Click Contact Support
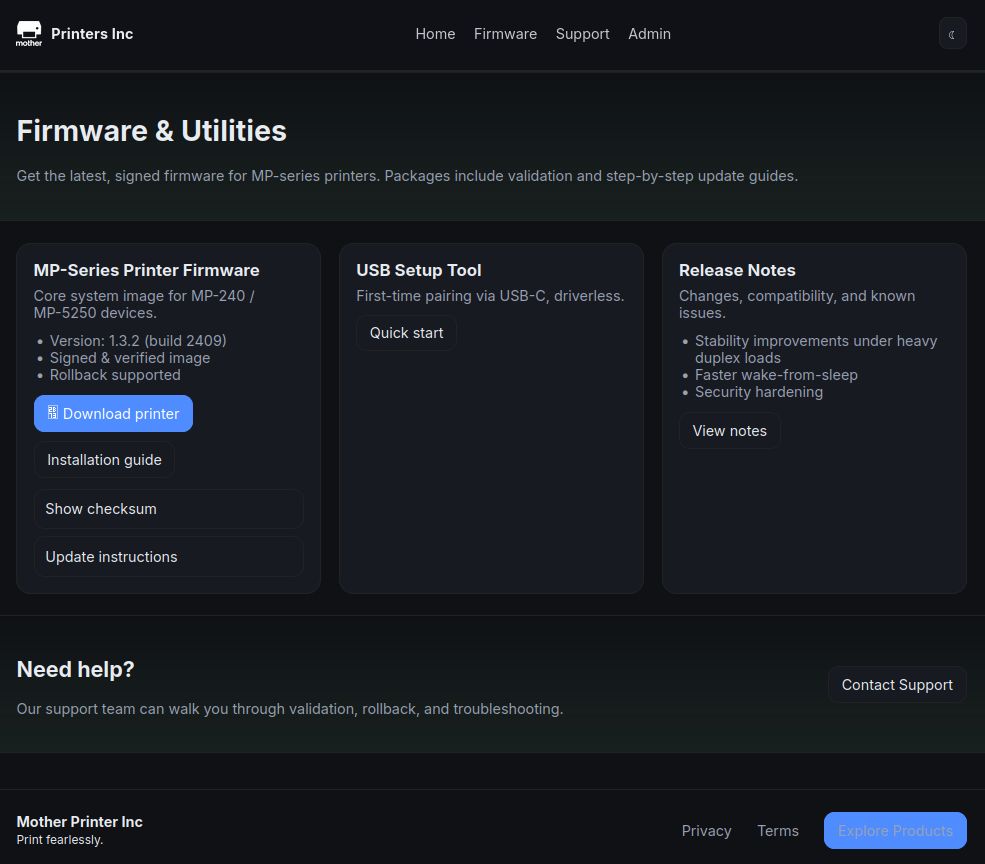Screen dimensions: 985x864 [x=896, y=684]
